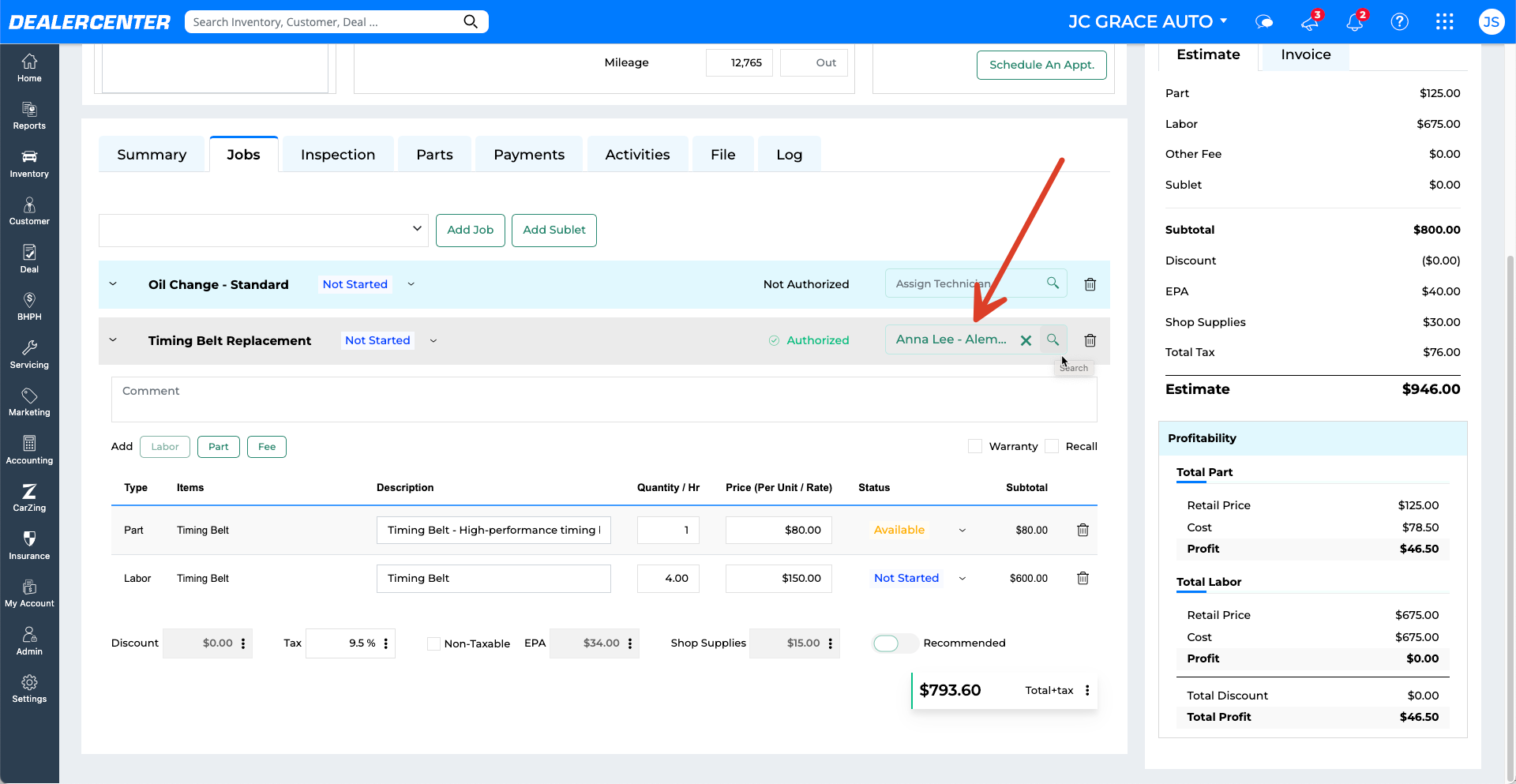Go to Inventory in the sidebar

pyautogui.click(x=29, y=163)
